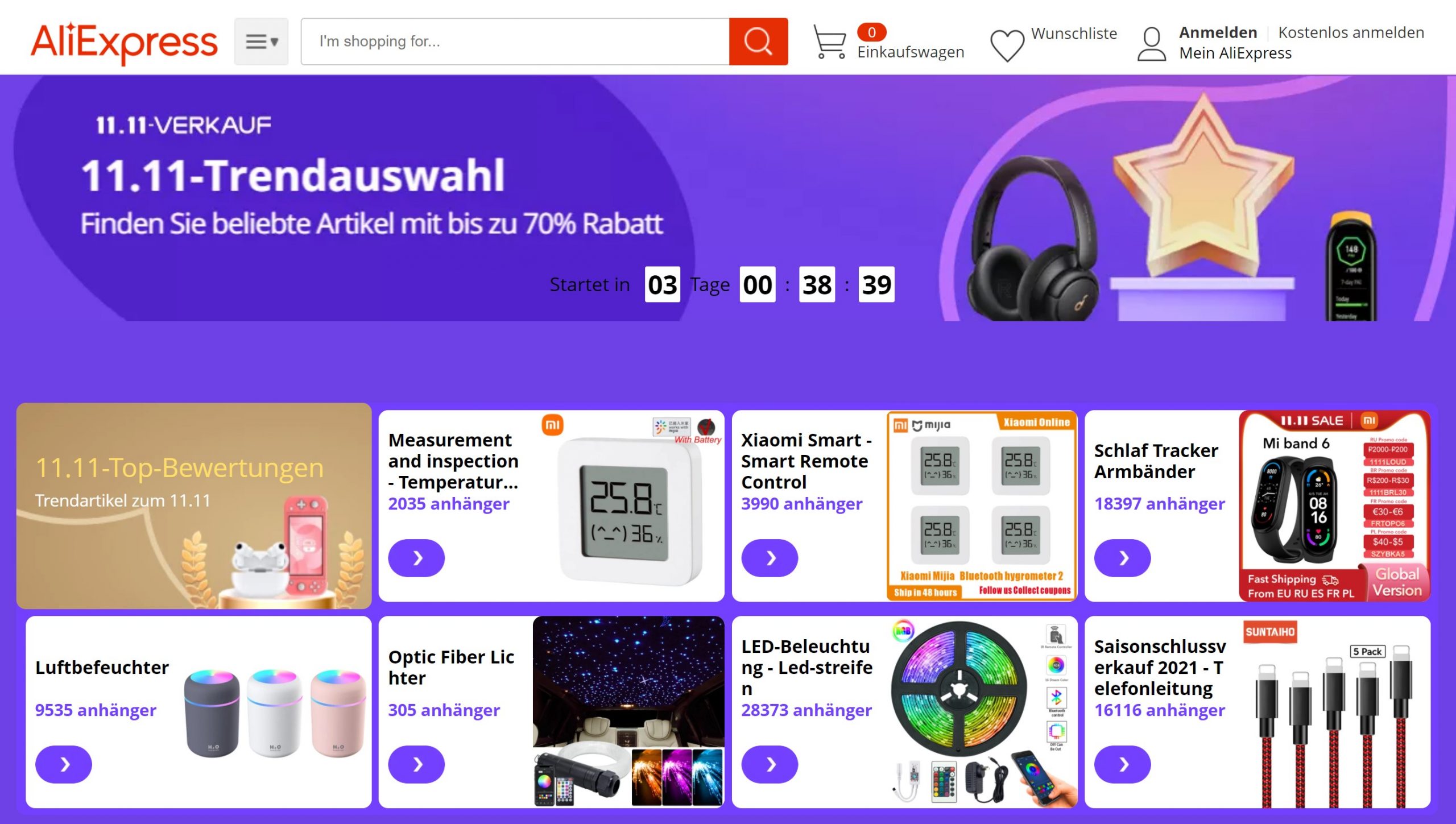Click the user account profile icon
This screenshot has width=1456, height=824.
1152,44
